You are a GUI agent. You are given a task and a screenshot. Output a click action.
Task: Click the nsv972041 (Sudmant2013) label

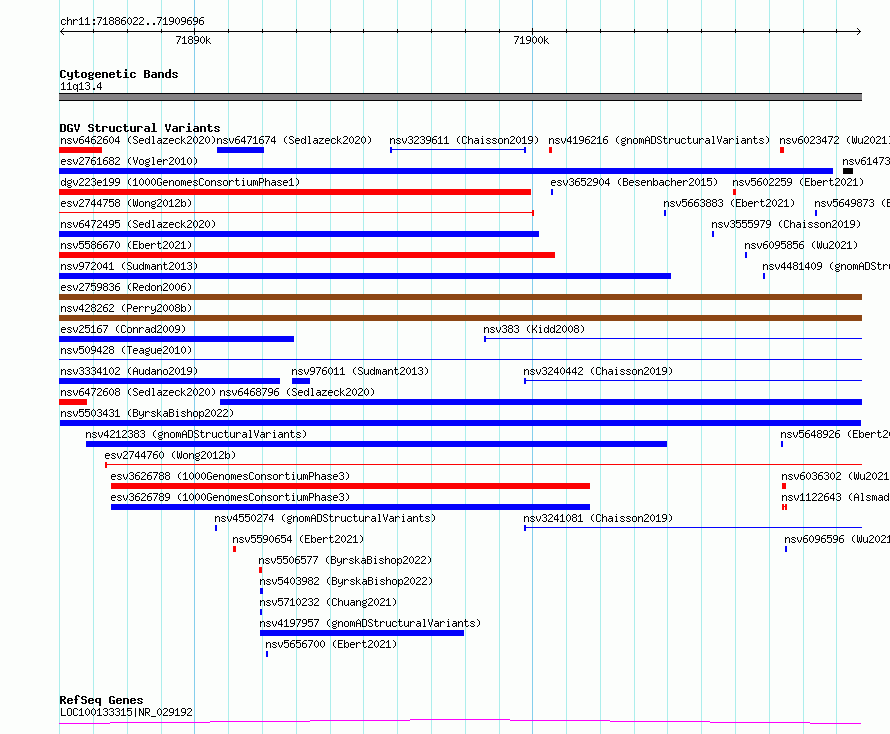tap(129, 266)
